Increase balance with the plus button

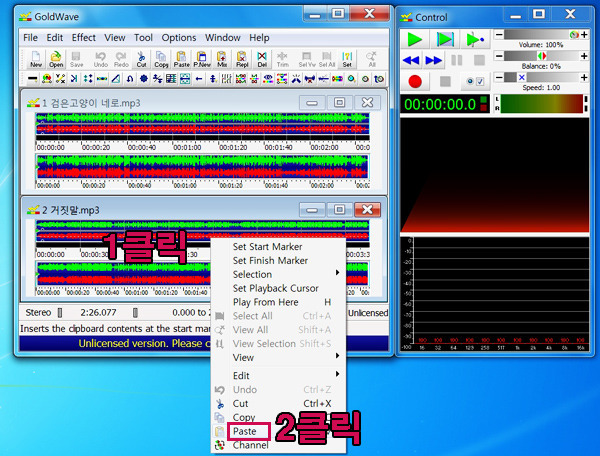[584, 56]
